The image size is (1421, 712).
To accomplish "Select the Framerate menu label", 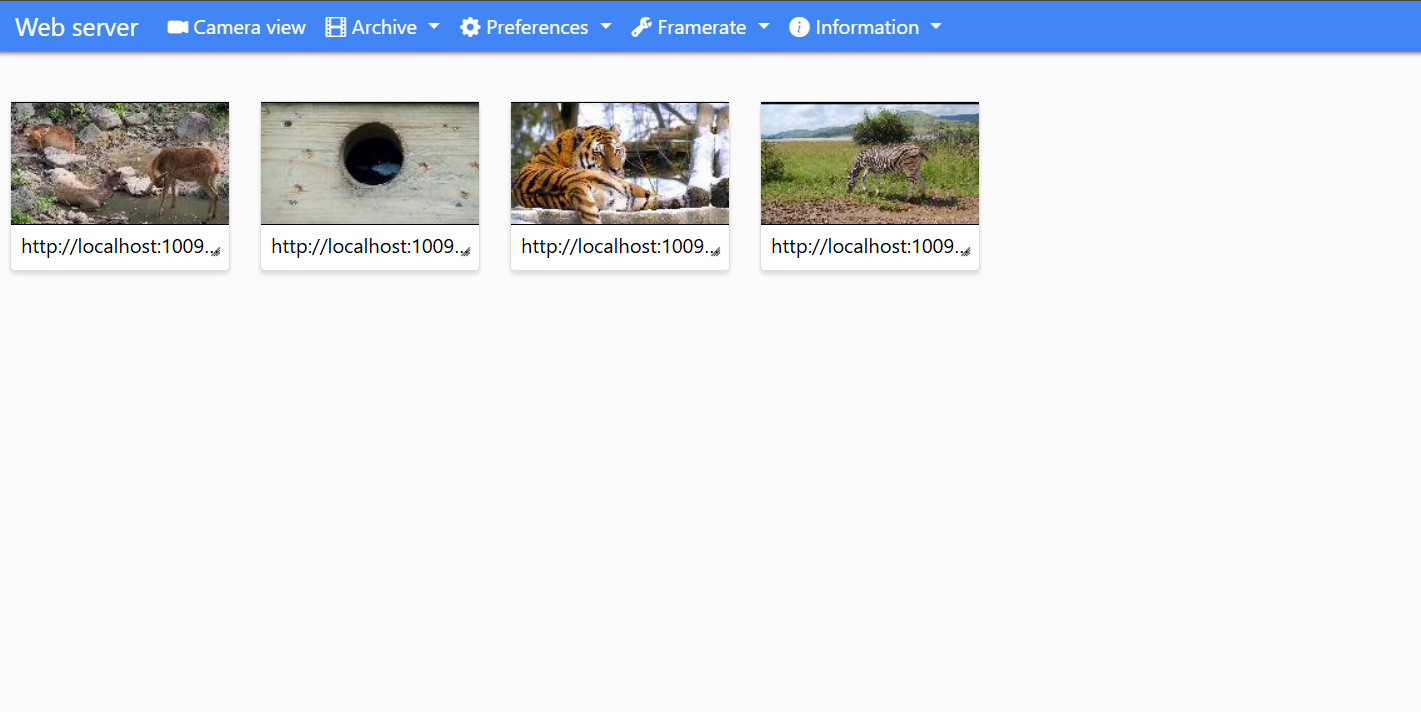I will point(701,27).
